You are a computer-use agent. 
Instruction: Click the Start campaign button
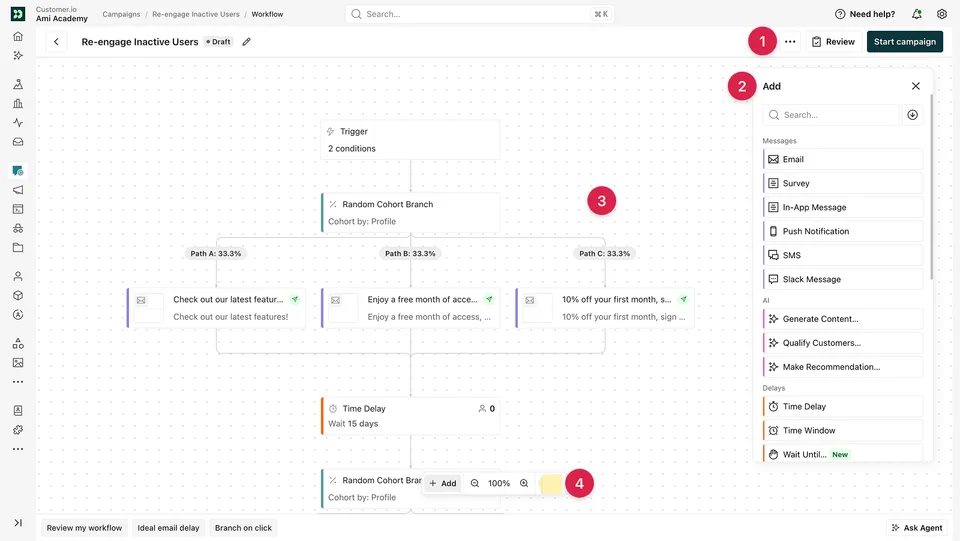click(904, 42)
